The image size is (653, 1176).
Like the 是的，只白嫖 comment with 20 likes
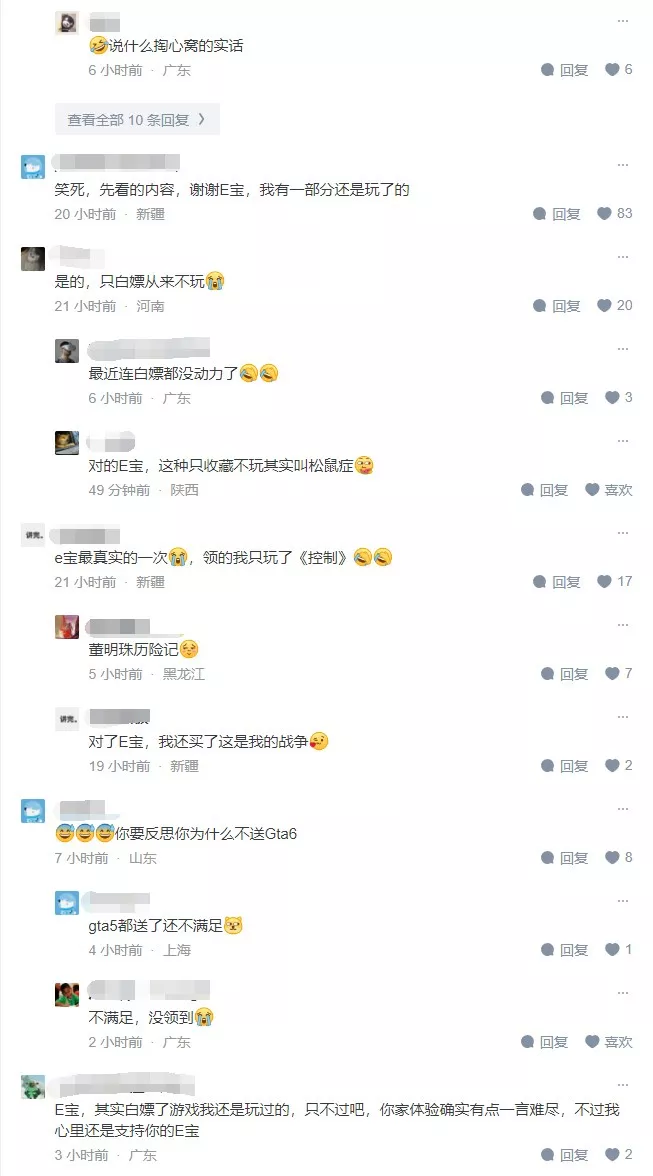coord(615,305)
